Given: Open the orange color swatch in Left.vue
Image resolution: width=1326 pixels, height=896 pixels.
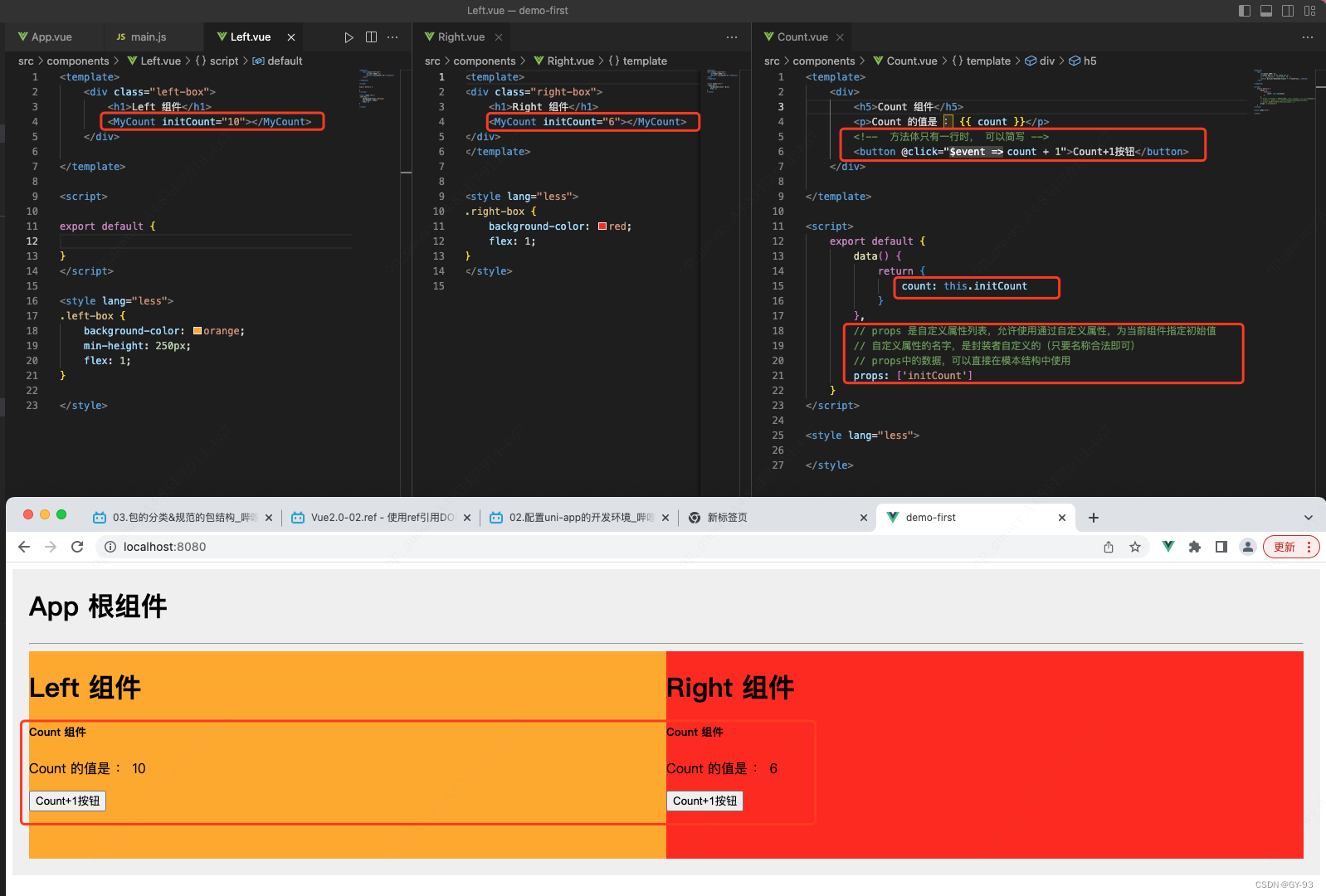Looking at the screenshot, I should point(197,331).
